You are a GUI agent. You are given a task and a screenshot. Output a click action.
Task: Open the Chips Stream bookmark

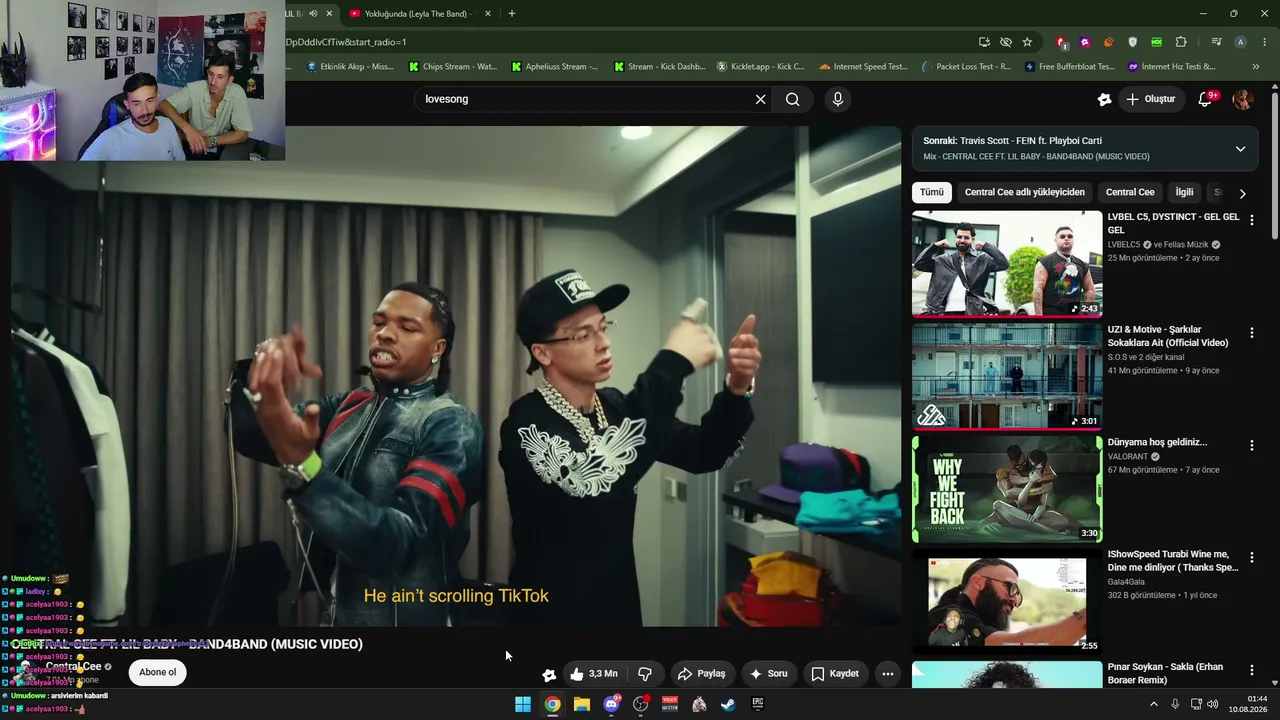[x=453, y=67]
